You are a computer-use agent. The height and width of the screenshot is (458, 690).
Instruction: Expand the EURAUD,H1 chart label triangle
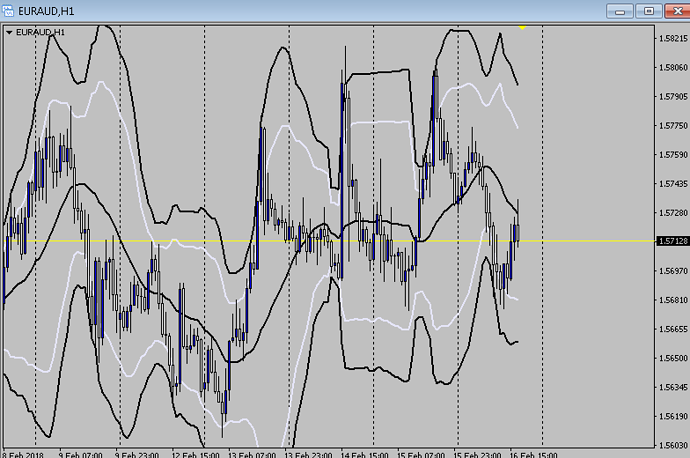[9, 33]
